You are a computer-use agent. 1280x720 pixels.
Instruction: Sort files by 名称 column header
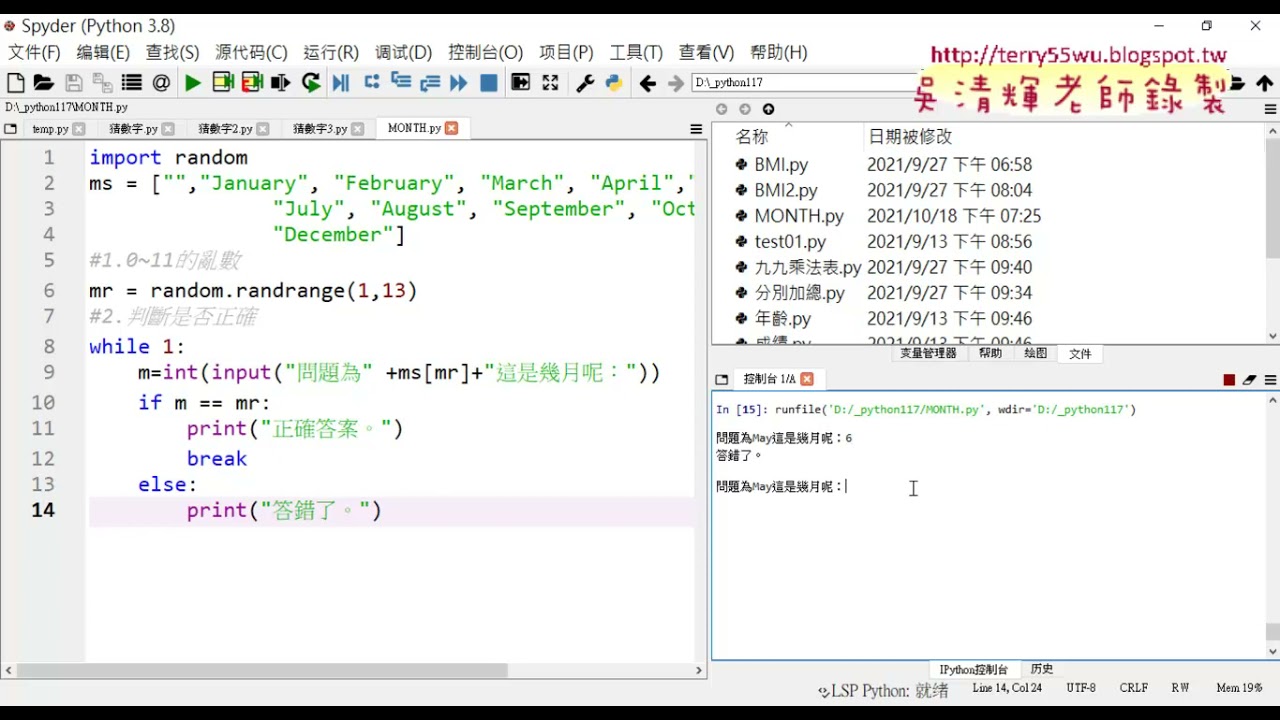click(752, 137)
